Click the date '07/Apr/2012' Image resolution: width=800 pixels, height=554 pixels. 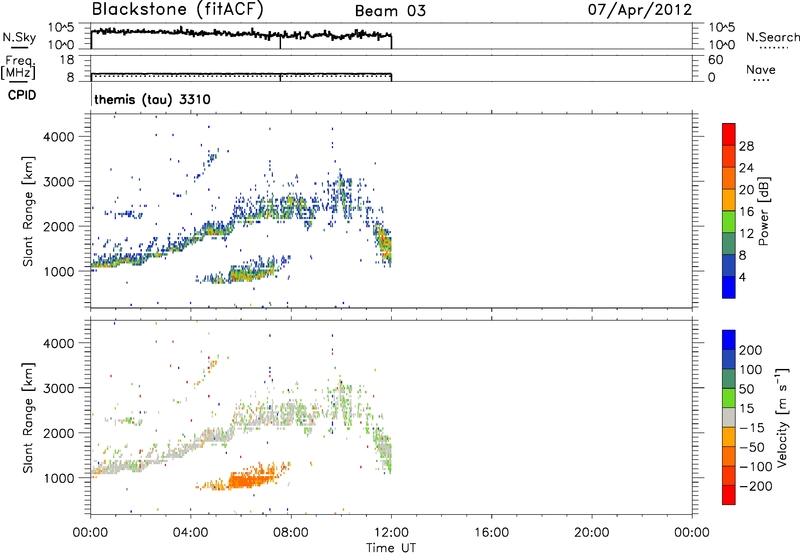[x=640, y=10]
